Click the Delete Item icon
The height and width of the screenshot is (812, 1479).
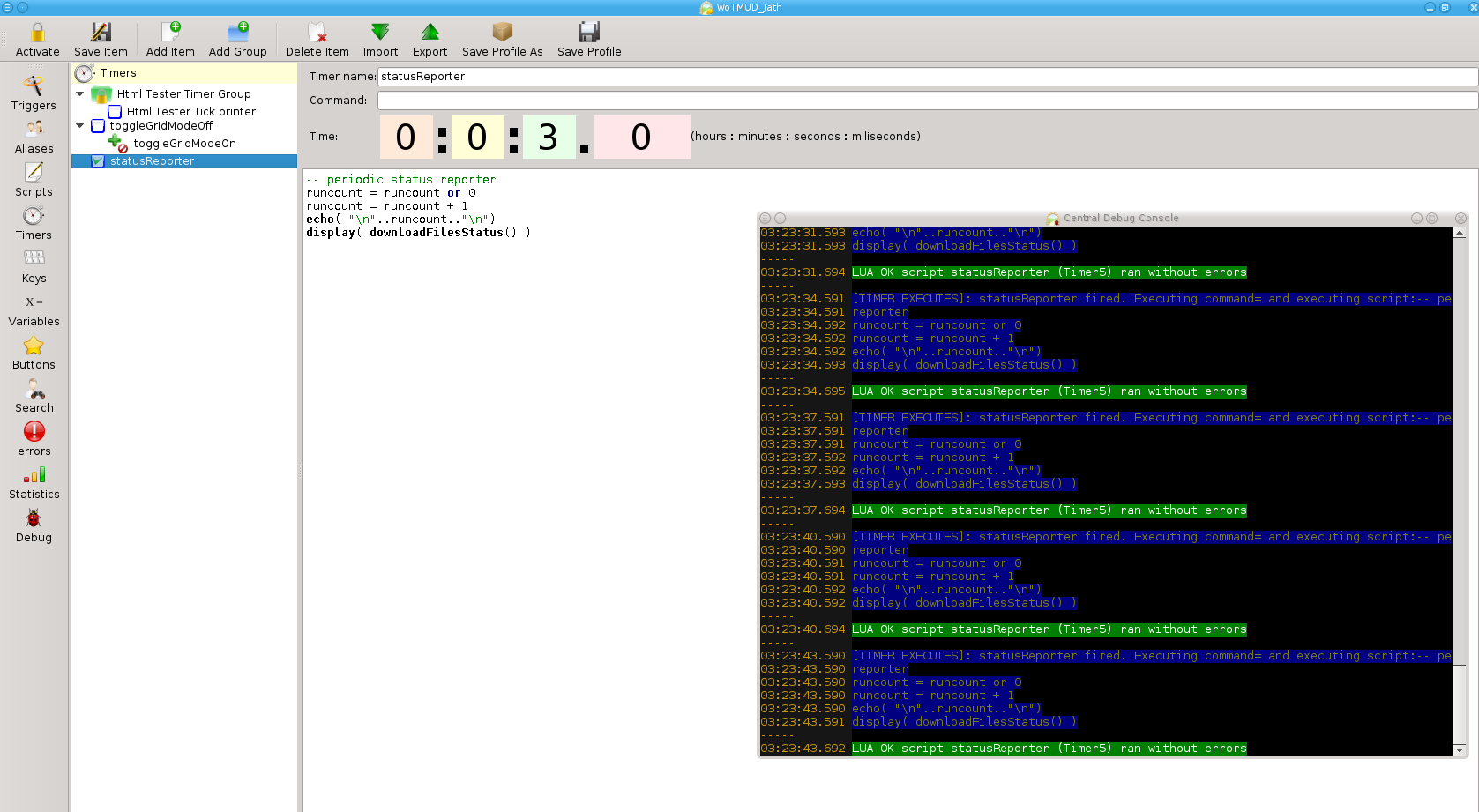[317, 33]
